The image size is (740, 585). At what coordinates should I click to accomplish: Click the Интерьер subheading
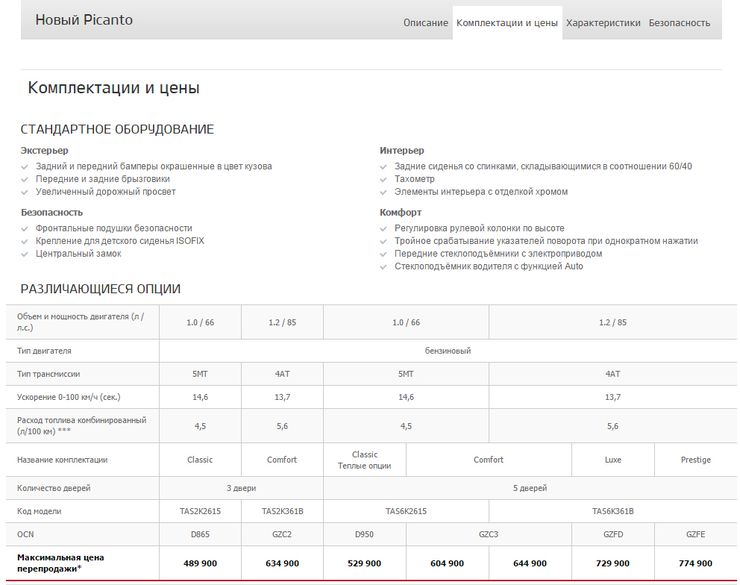coord(402,150)
